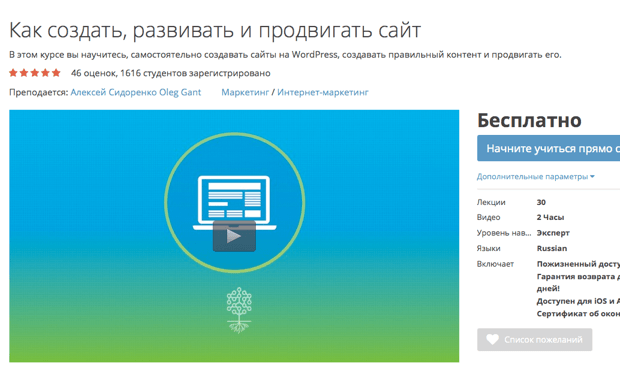Image resolution: width=620 pixels, height=380 pixels.
Task: Open the Интернет-маркетинг subcategory
Action: [323, 92]
